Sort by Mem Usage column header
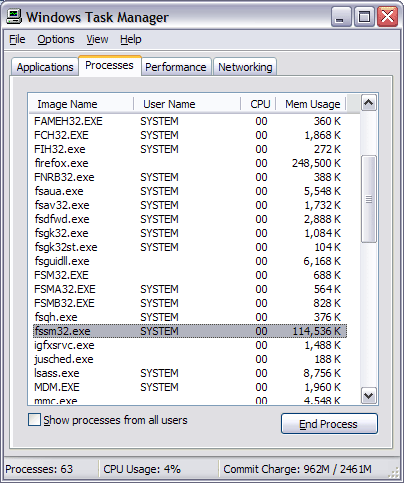The width and height of the screenshot is (404, 483). click(311, 104)
